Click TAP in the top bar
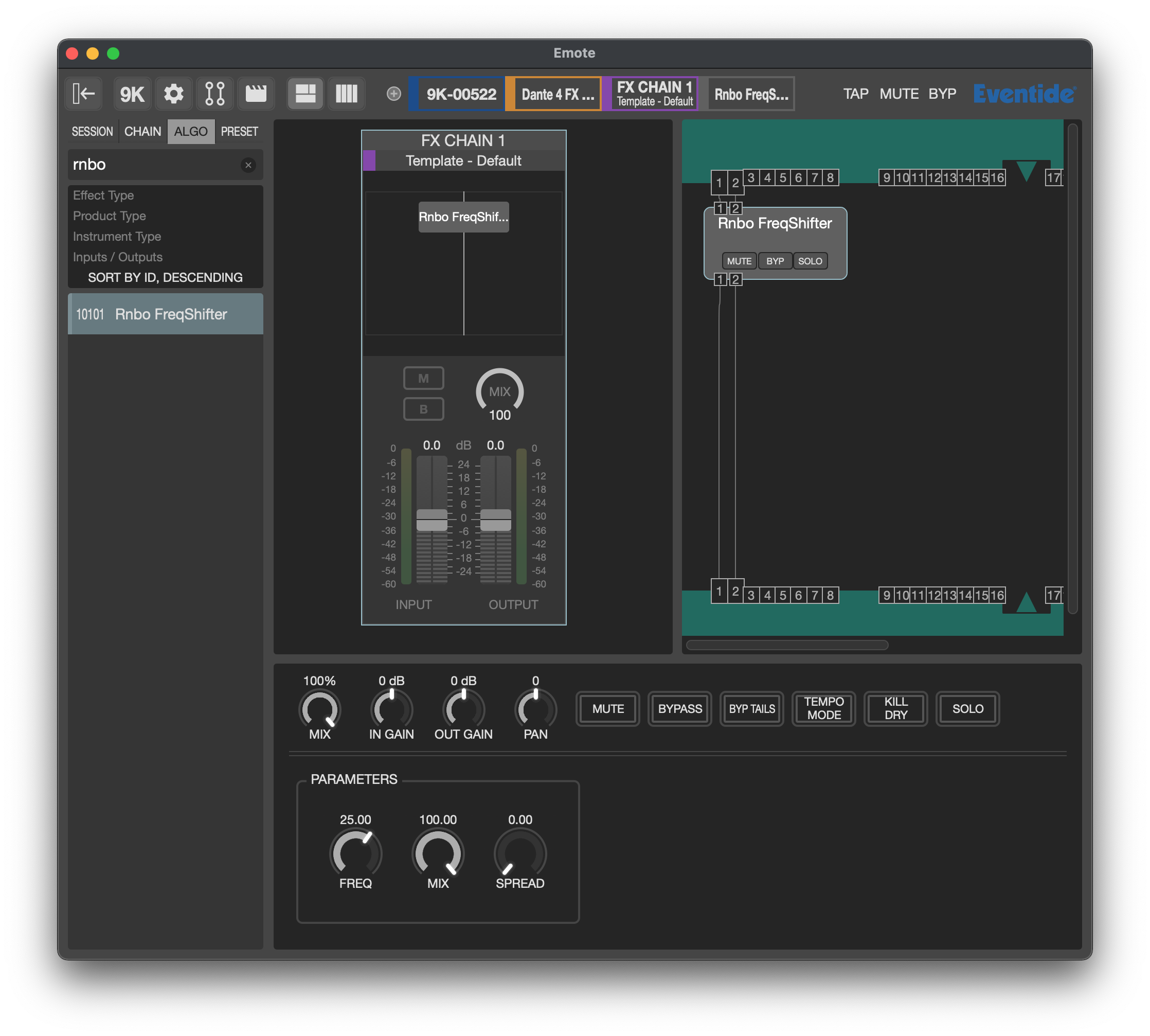 855,94
